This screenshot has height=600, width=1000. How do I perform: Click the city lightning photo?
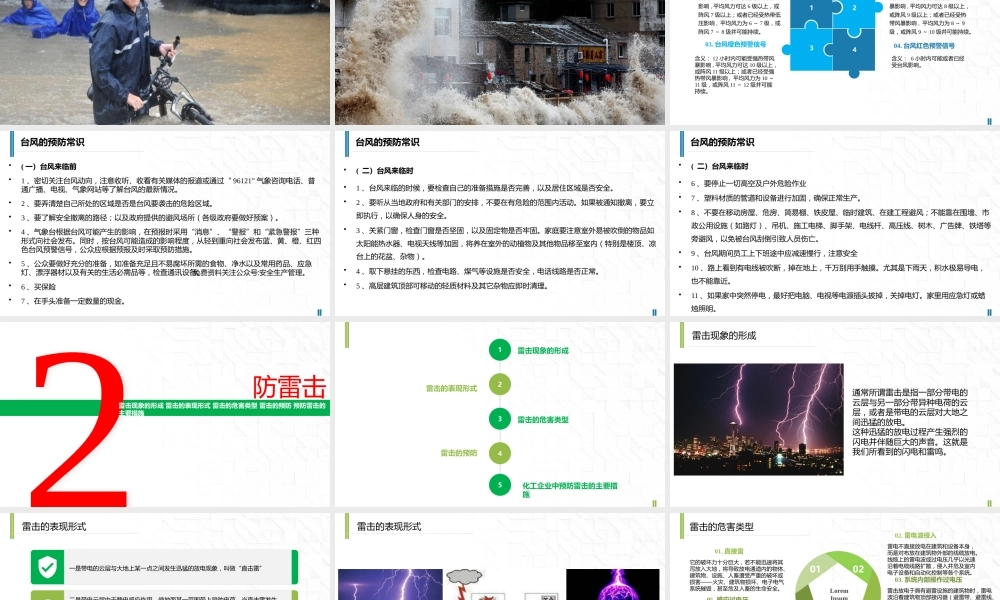[758, 420]
